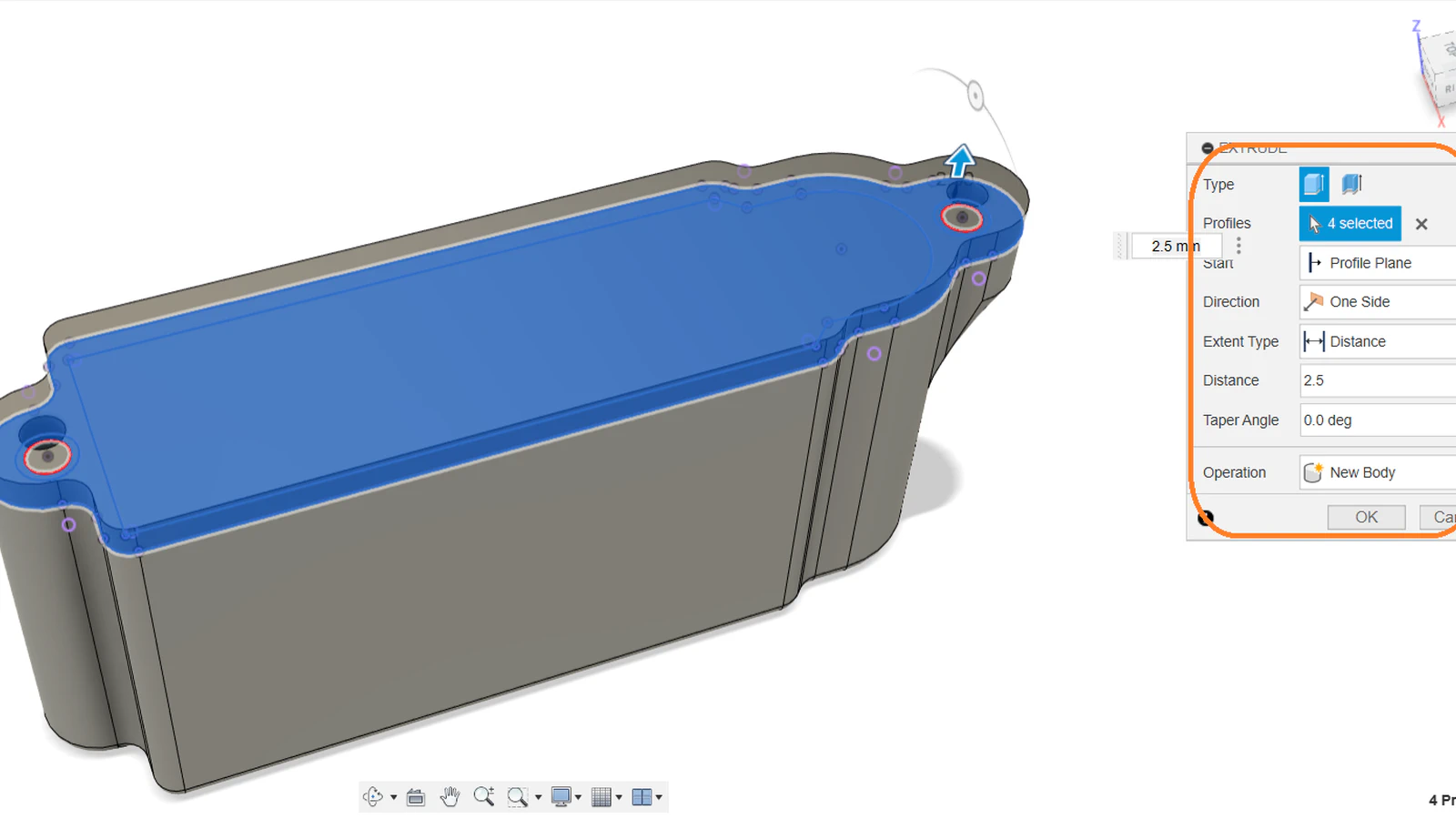This screenshot has height=819, width=1456.
Task: Open Display Settings monitor icon
Action: [561, 797]
